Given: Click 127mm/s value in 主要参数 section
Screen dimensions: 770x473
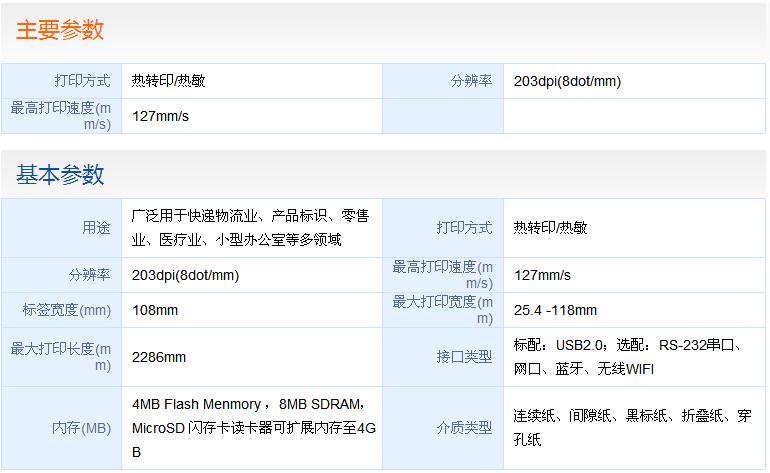Looking at the screenshot, I should tap(161, 116).
